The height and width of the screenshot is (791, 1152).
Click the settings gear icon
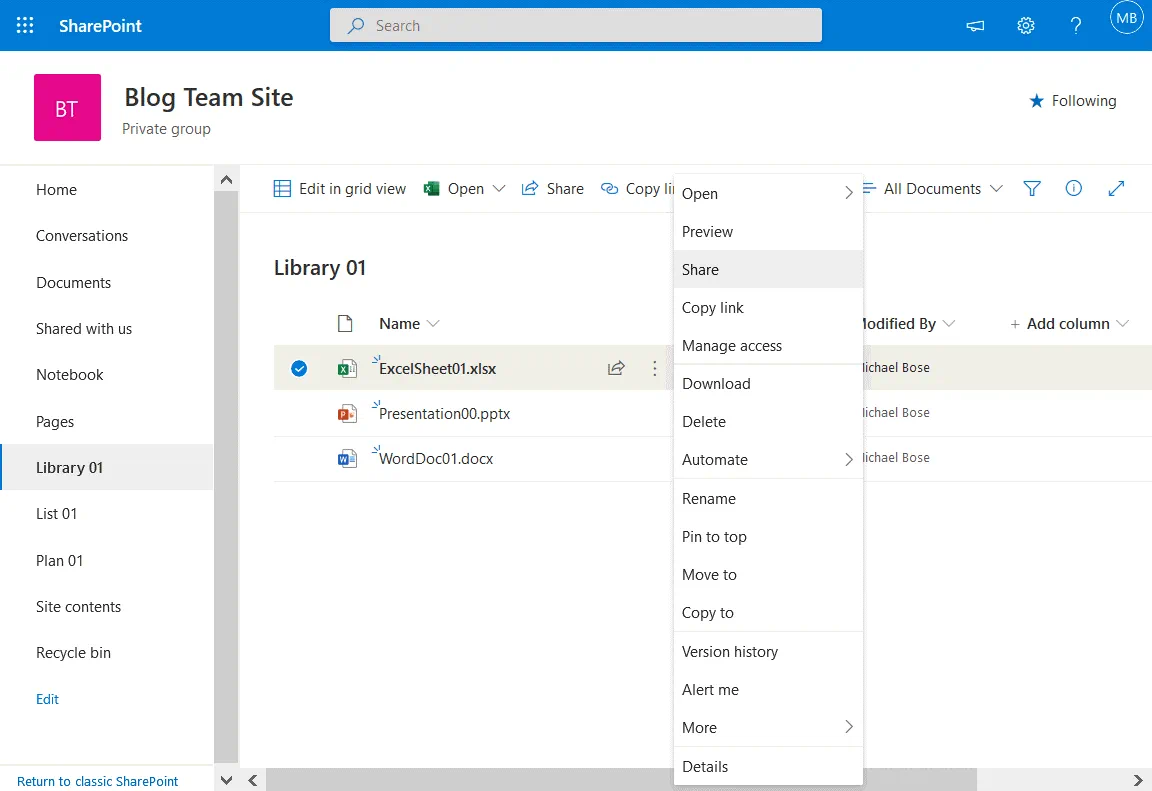pos(1025,26)
